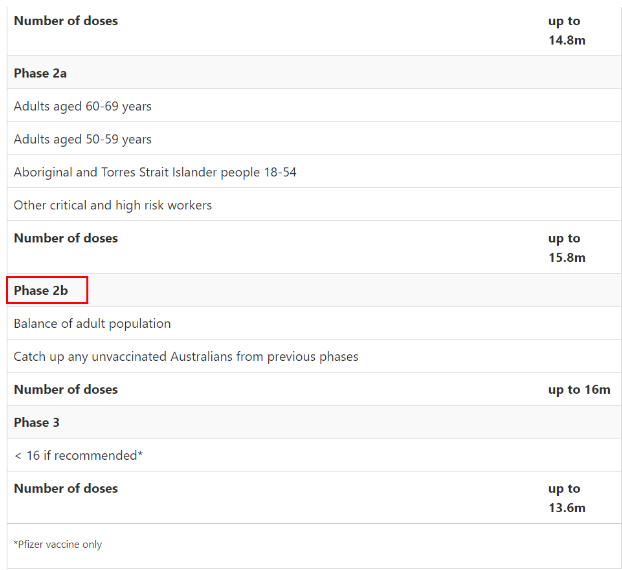Click the 'up to 16m' dose value

(578, 390)
